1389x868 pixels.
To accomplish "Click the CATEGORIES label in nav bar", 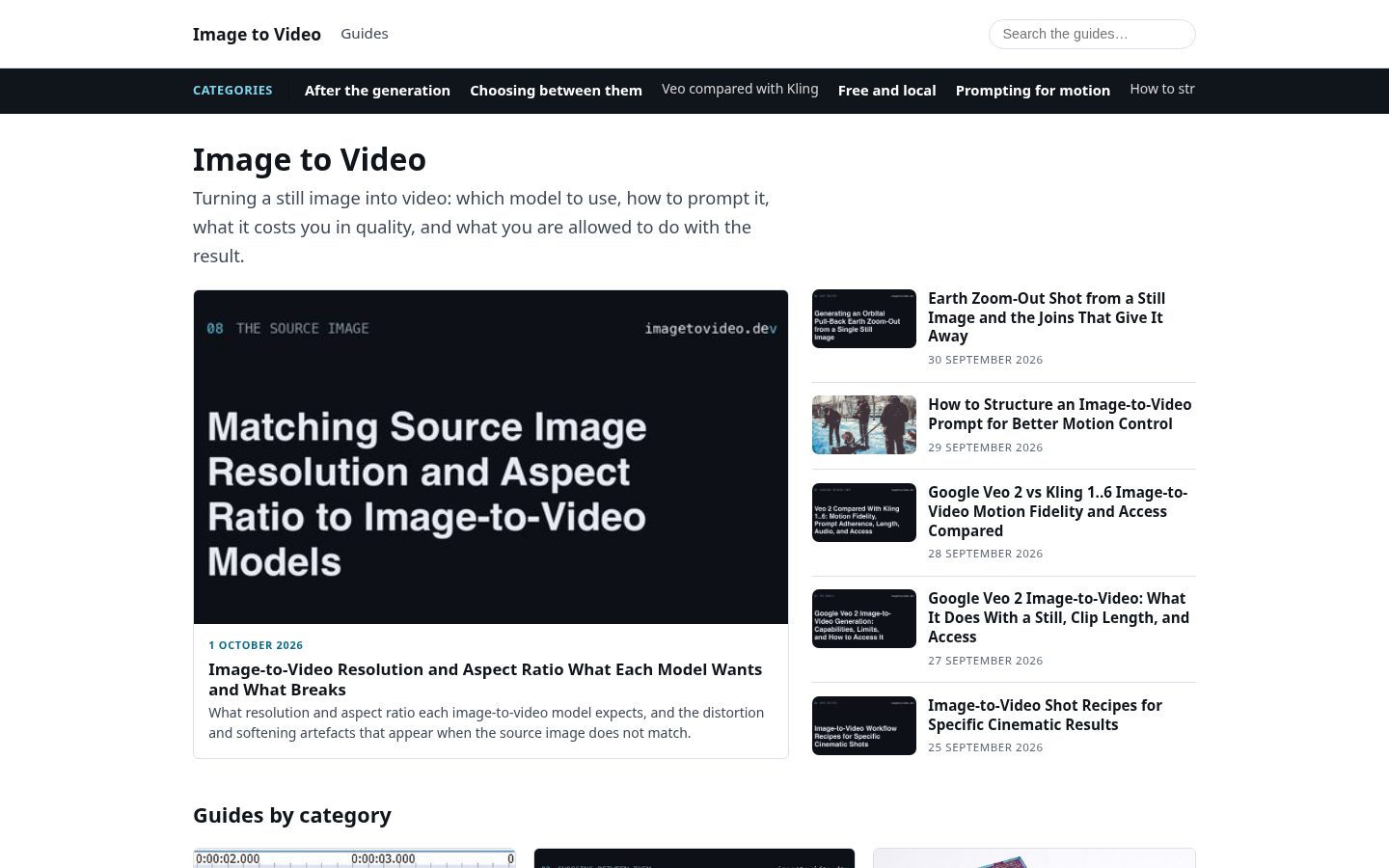I will (x=232, y=91).
